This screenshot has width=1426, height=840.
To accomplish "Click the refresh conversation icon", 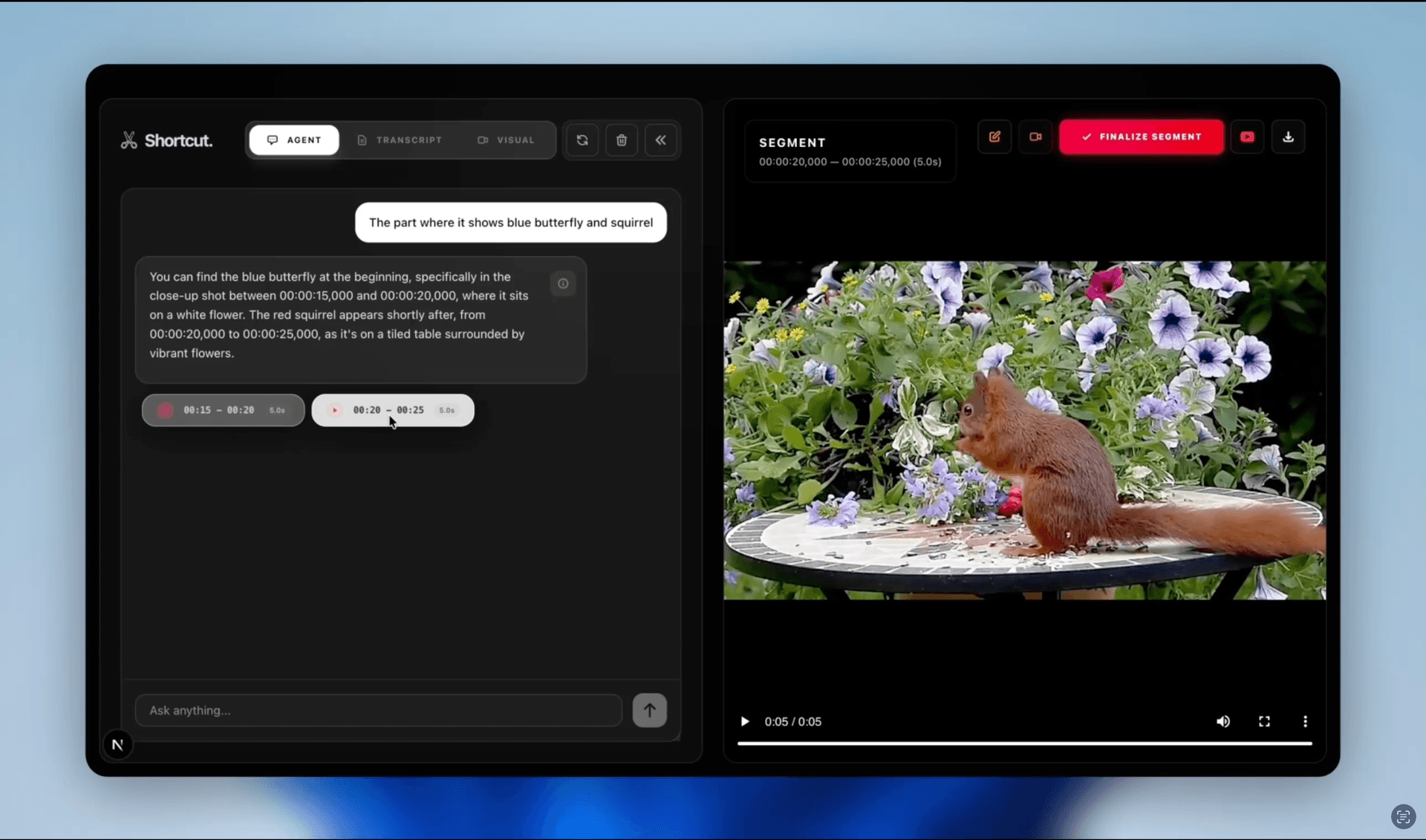I will point(582,140).
